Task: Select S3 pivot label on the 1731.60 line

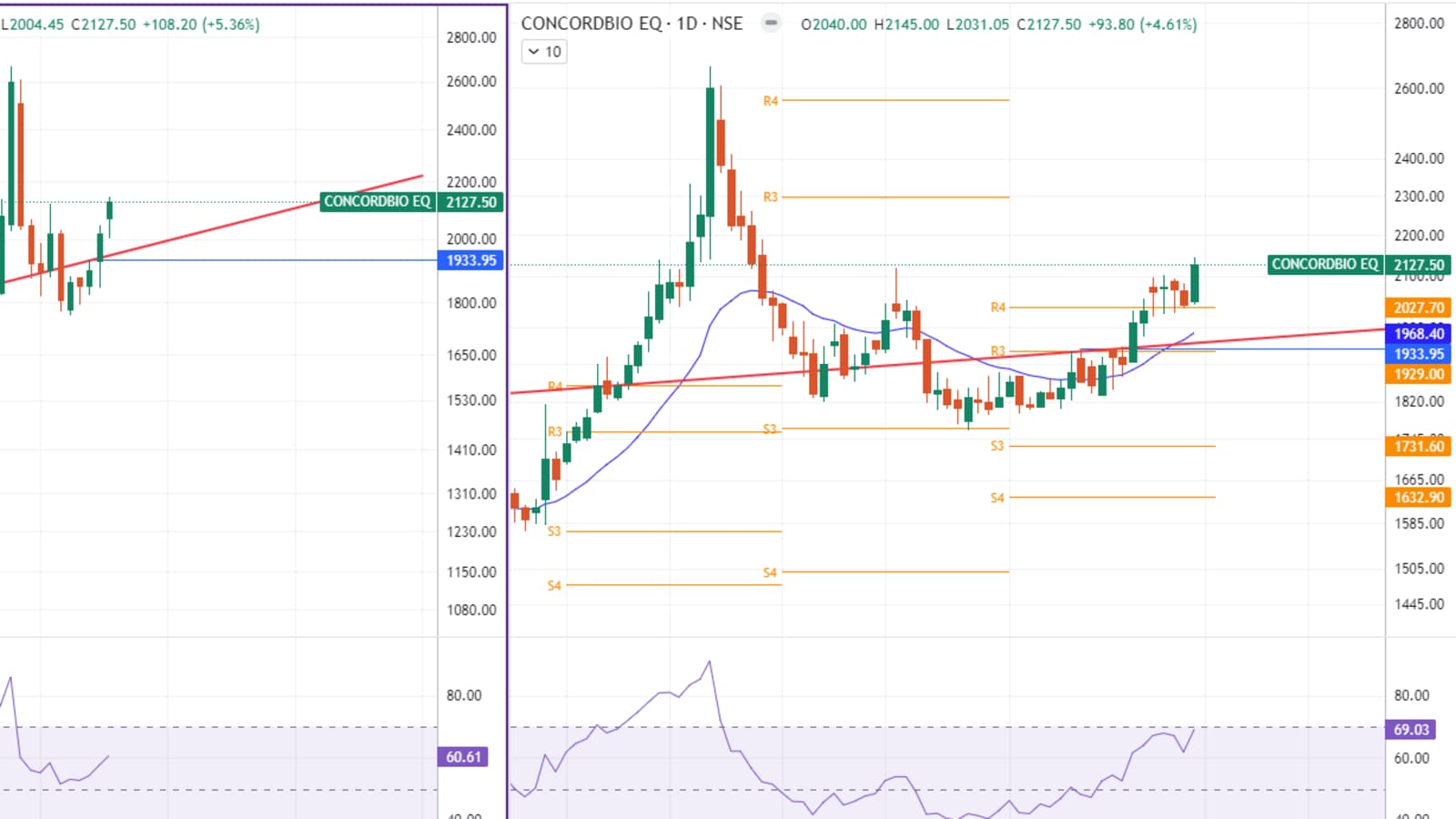Action: tap(997, 446)
